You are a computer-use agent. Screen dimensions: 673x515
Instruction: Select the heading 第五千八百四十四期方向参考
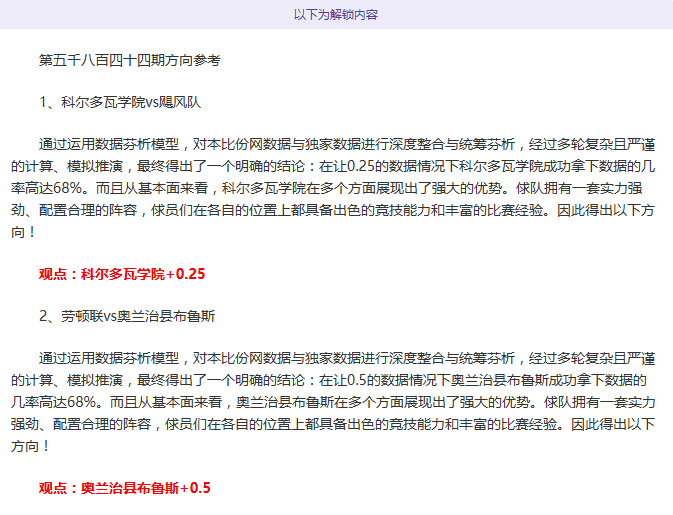130,60
